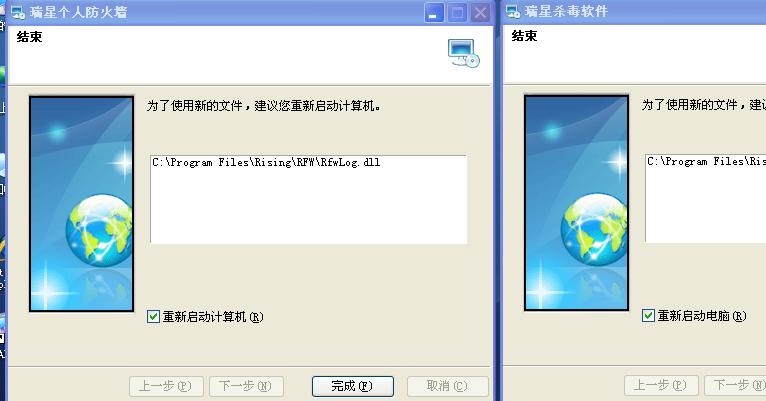Close the 瑞星个人防火墙 installer window
The width and height of the screenshot is (766, 401).
click(481, 13)
